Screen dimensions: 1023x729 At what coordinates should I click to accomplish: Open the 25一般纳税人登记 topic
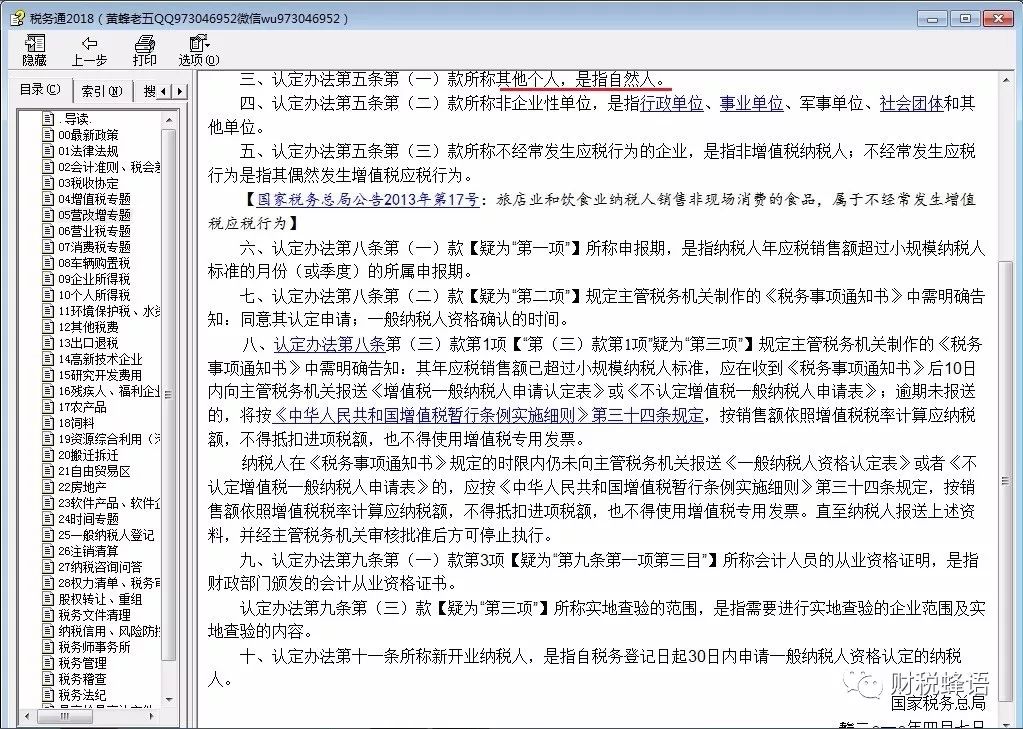pos(106,535)
